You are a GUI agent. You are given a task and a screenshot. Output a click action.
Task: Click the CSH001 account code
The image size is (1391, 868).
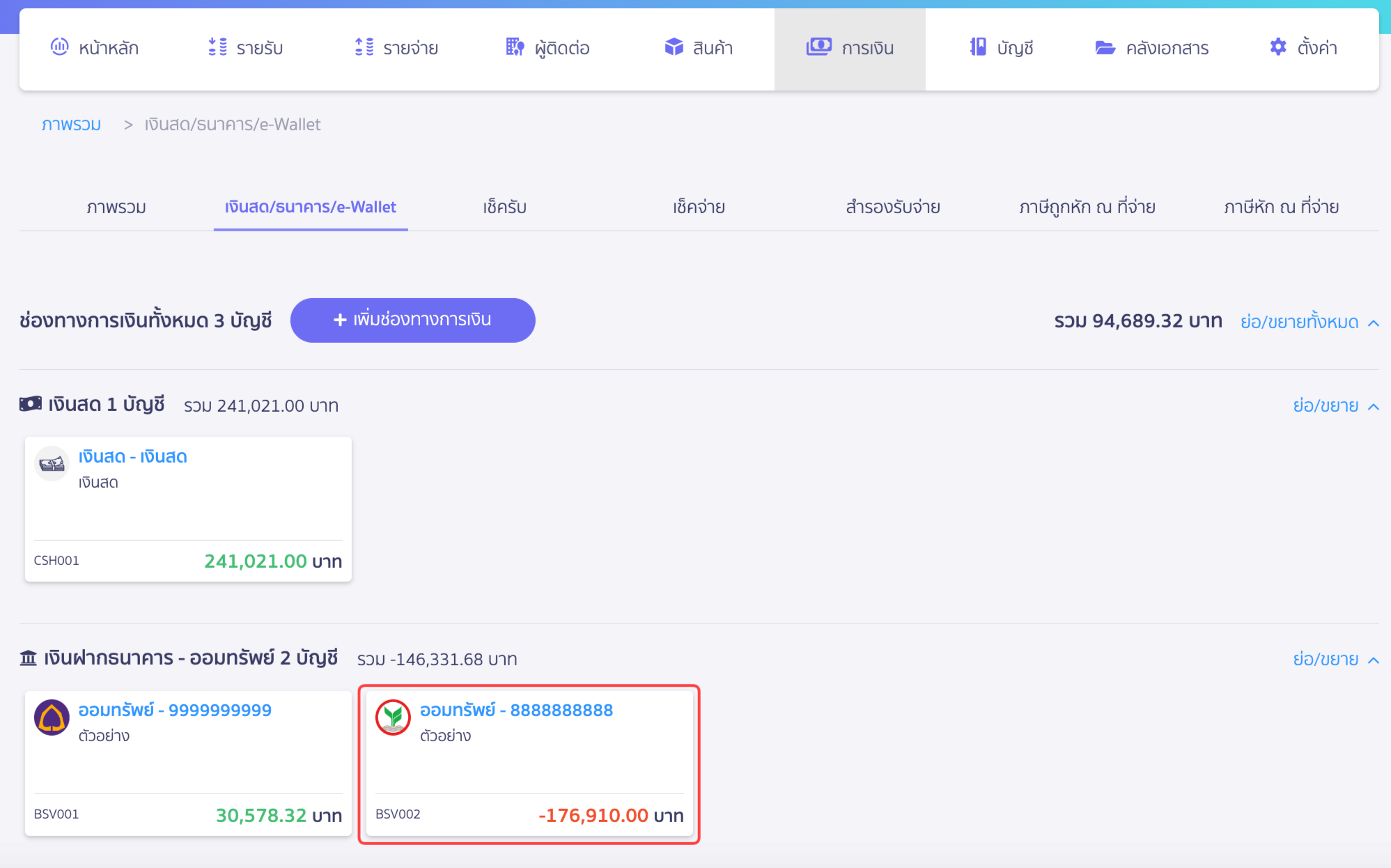(56, 560)
